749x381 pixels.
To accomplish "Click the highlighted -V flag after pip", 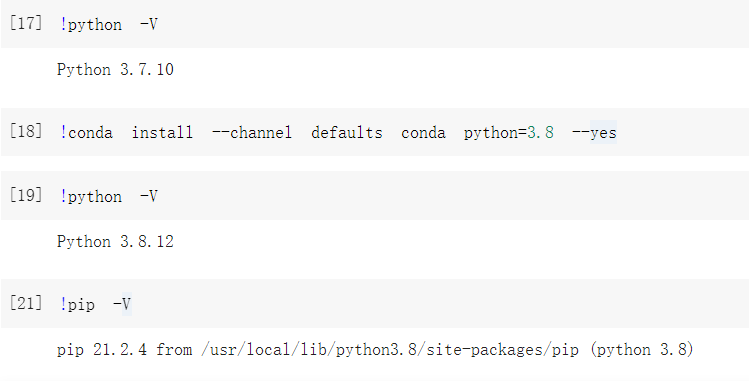I will click(122, 304).
